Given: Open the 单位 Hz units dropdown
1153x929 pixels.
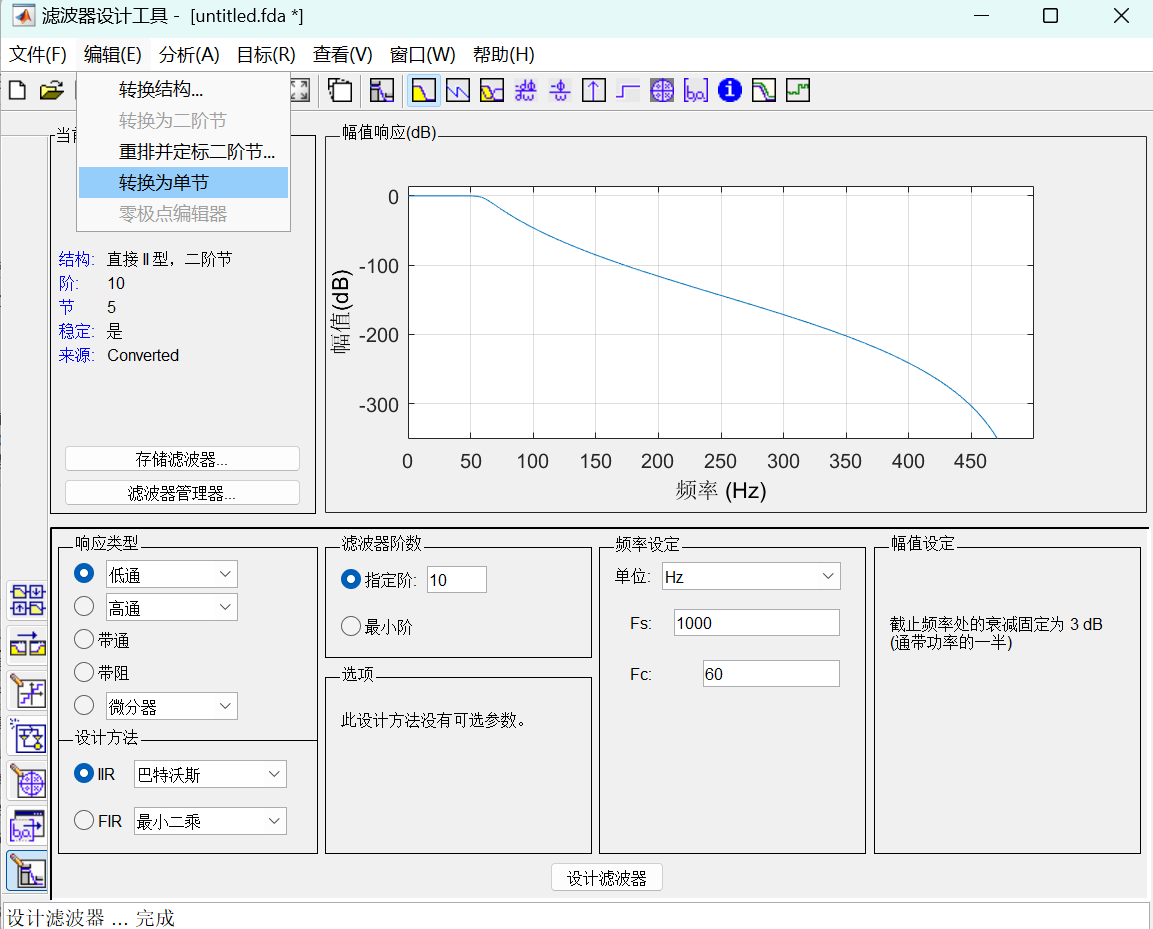Looking at the screenshot, I should coord(751,577).
